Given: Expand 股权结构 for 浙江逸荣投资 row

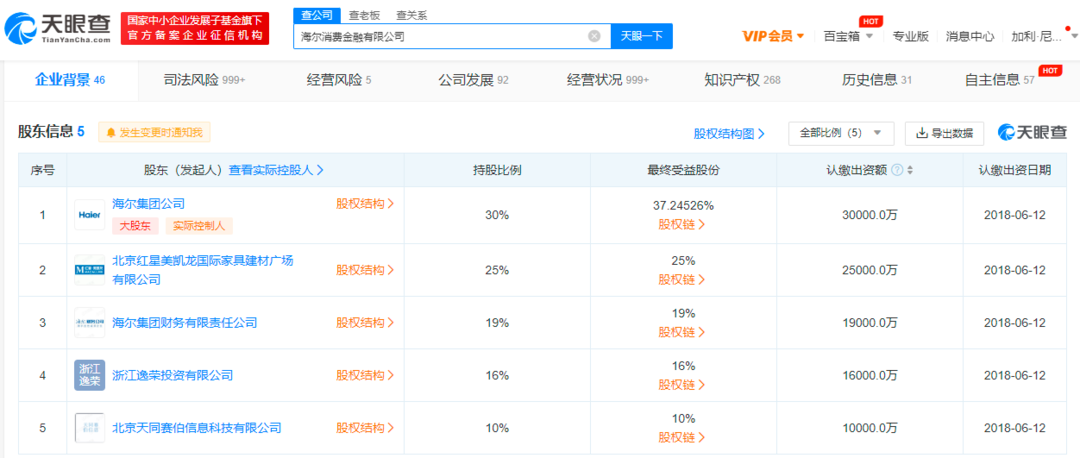Looking at the screenshot, I should pyautogui.click(x=365, y=375).
